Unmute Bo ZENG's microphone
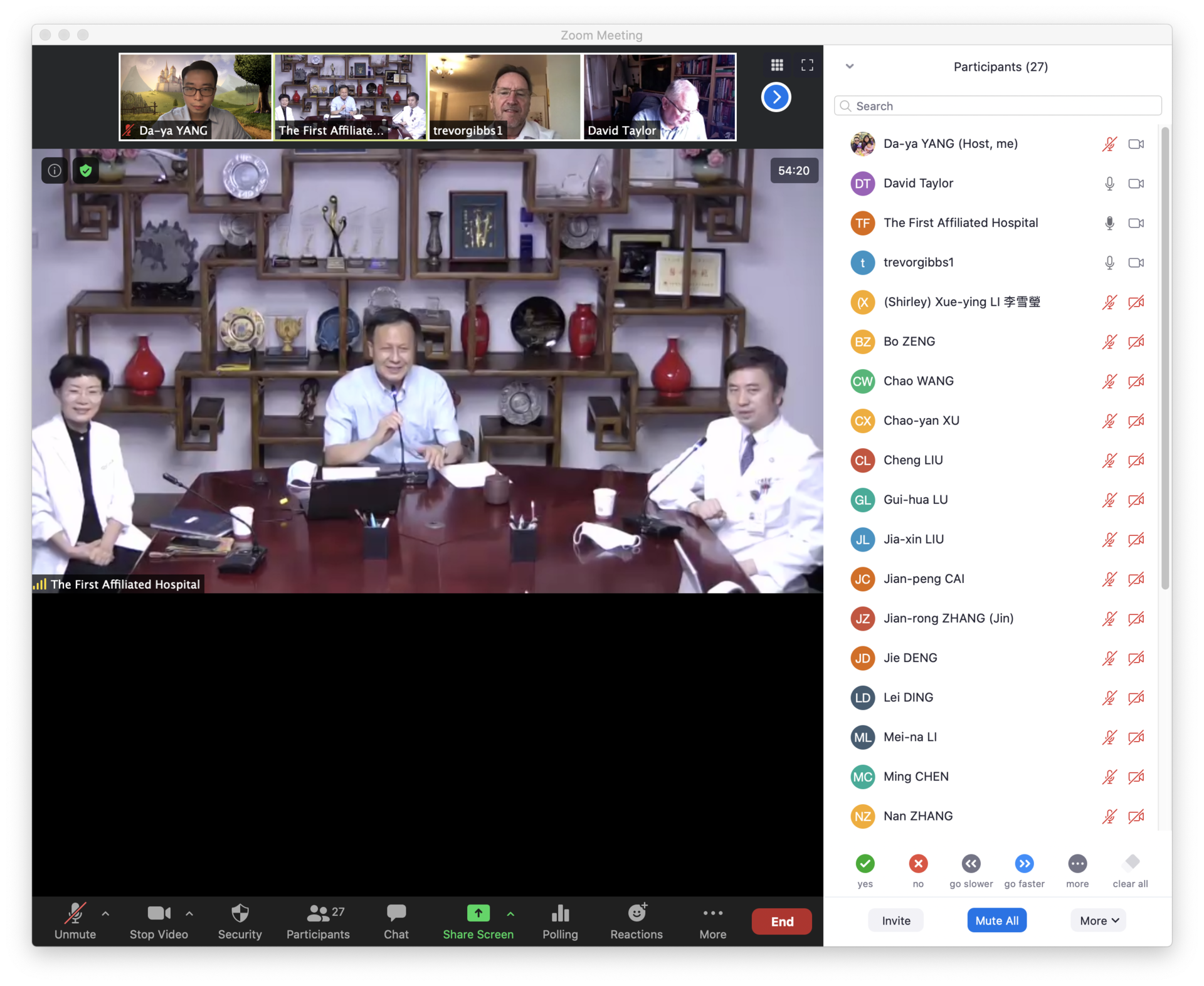The width and height of the screenshot is (1204, 986). click(x=1109, y=342)
